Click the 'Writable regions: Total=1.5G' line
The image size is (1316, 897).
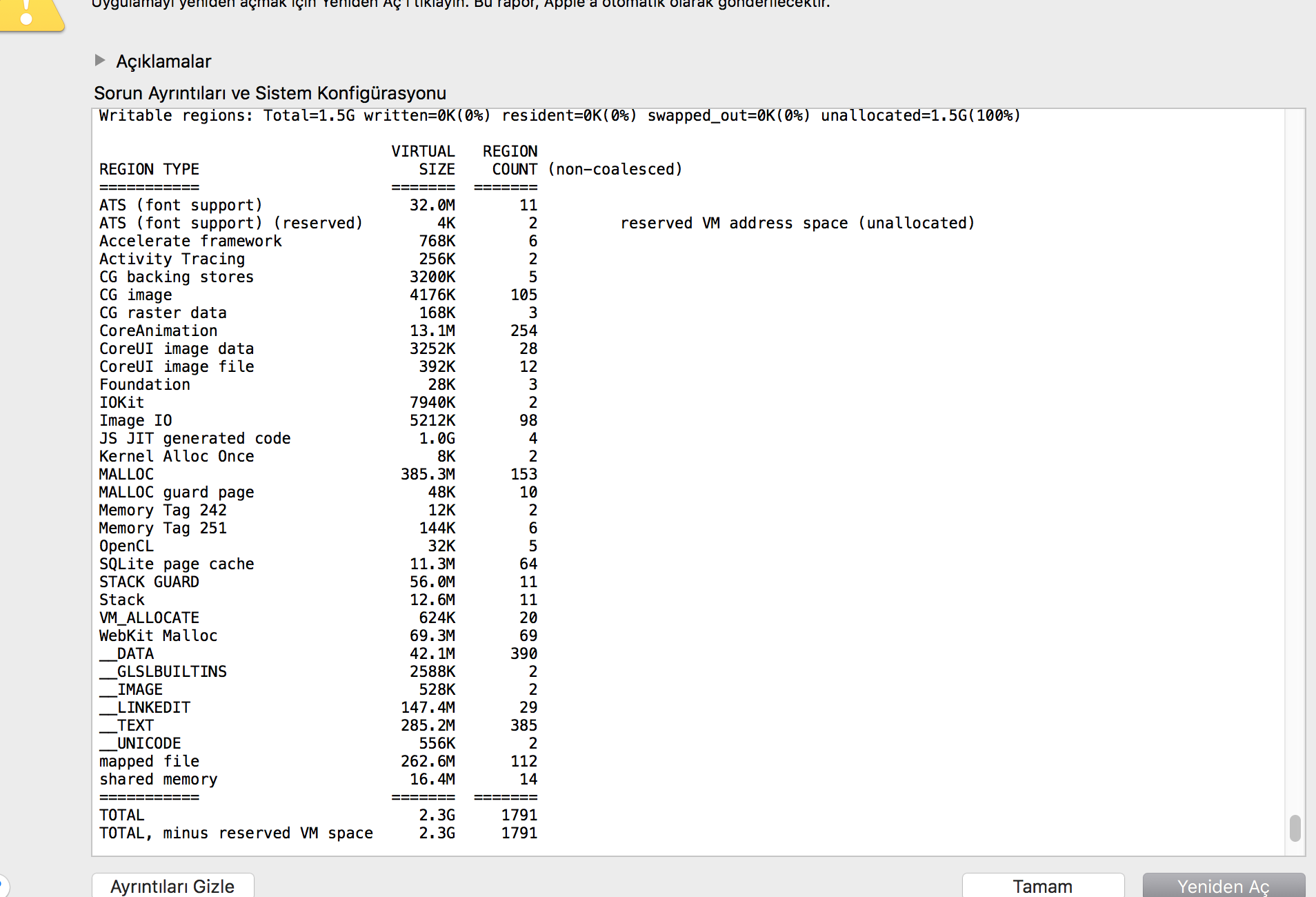[x=559, y=115]
